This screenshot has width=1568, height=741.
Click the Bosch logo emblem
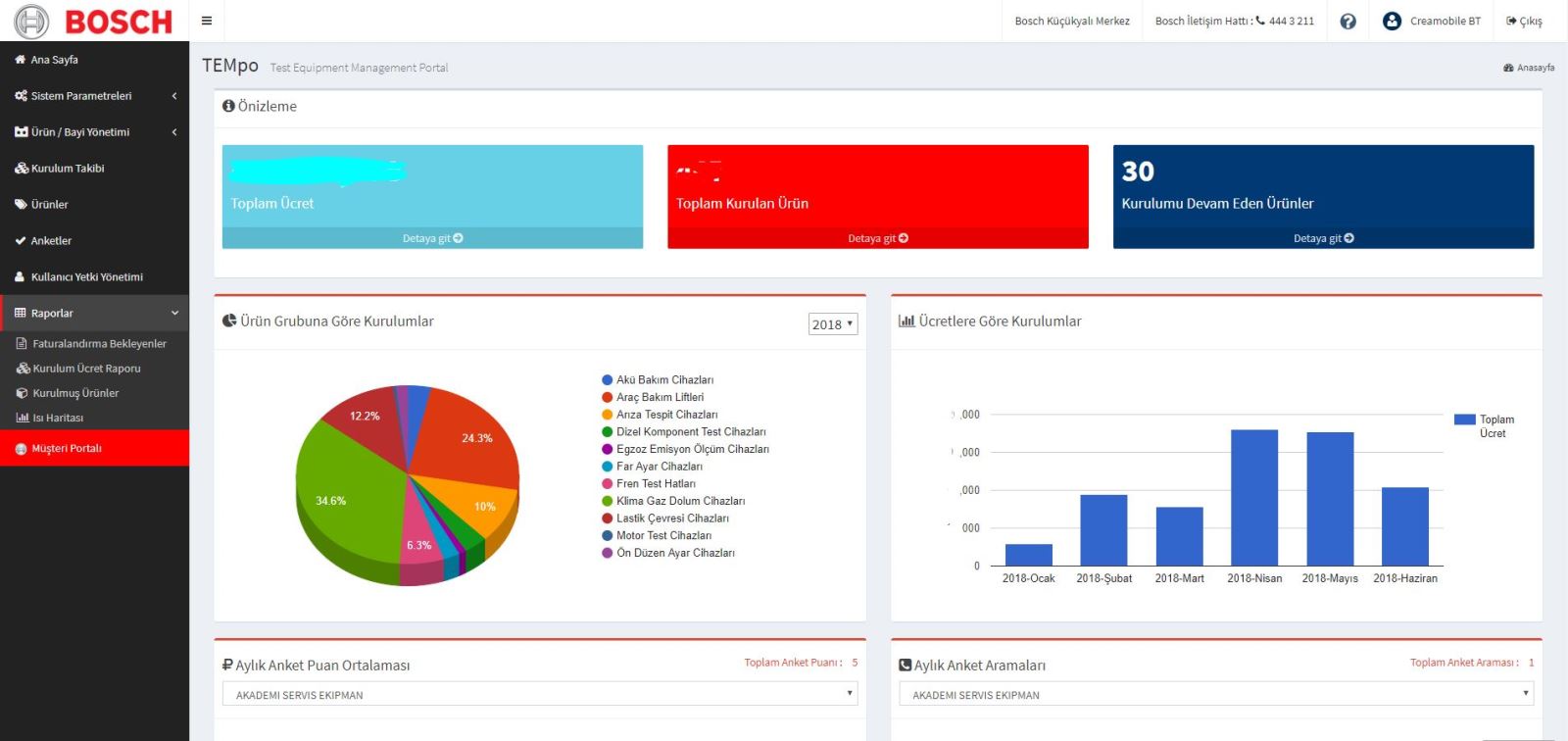(31, 21)
